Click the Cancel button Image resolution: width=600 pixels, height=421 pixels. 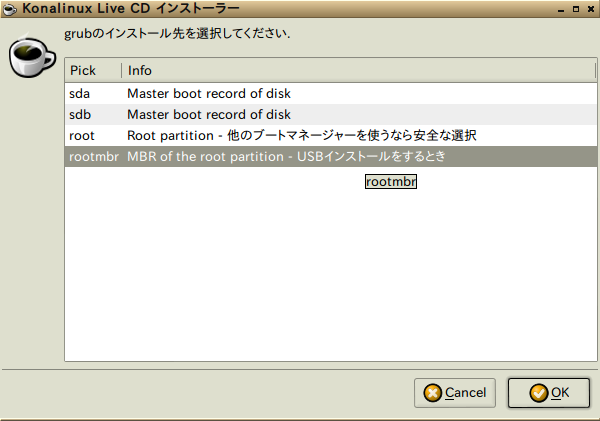[x=455, y=393]
